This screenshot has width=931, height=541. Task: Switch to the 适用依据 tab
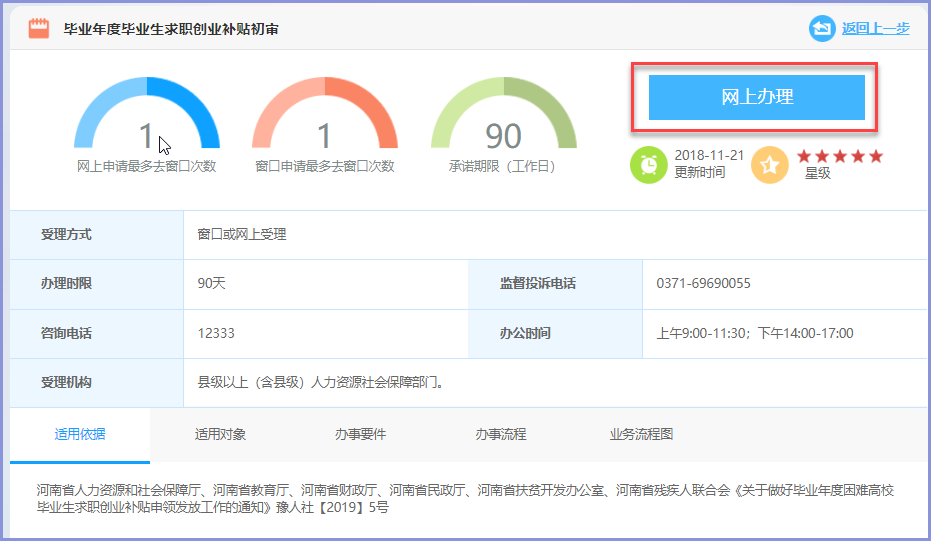pos(80,435)
